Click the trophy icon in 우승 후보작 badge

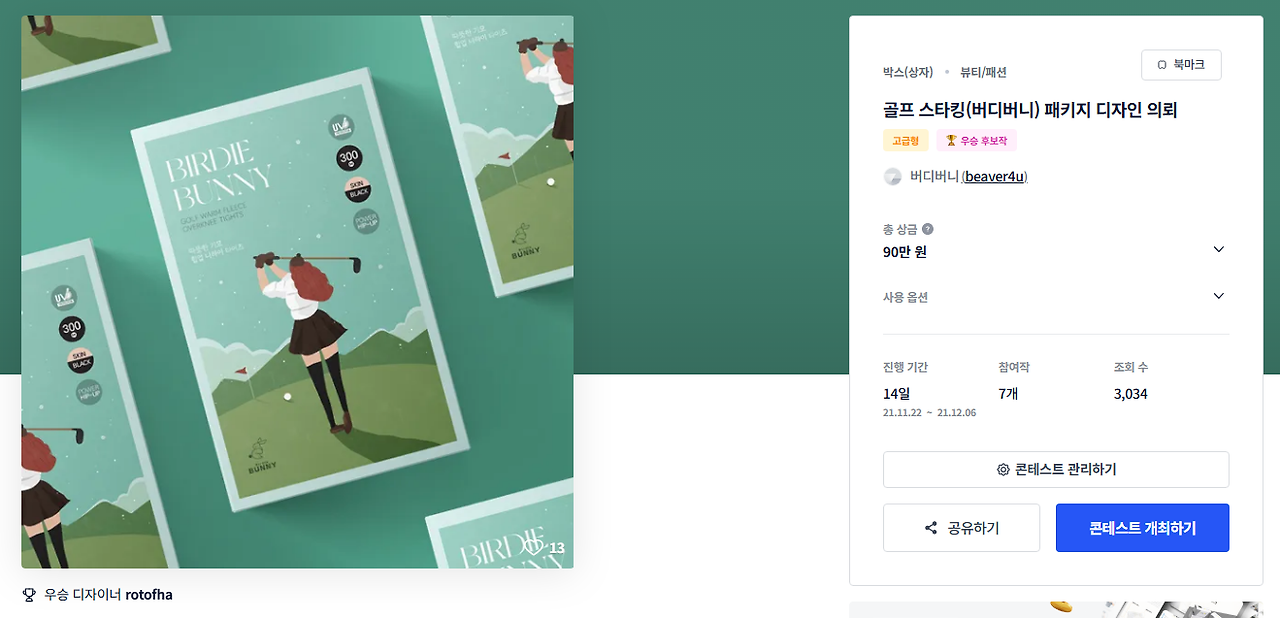951,141
